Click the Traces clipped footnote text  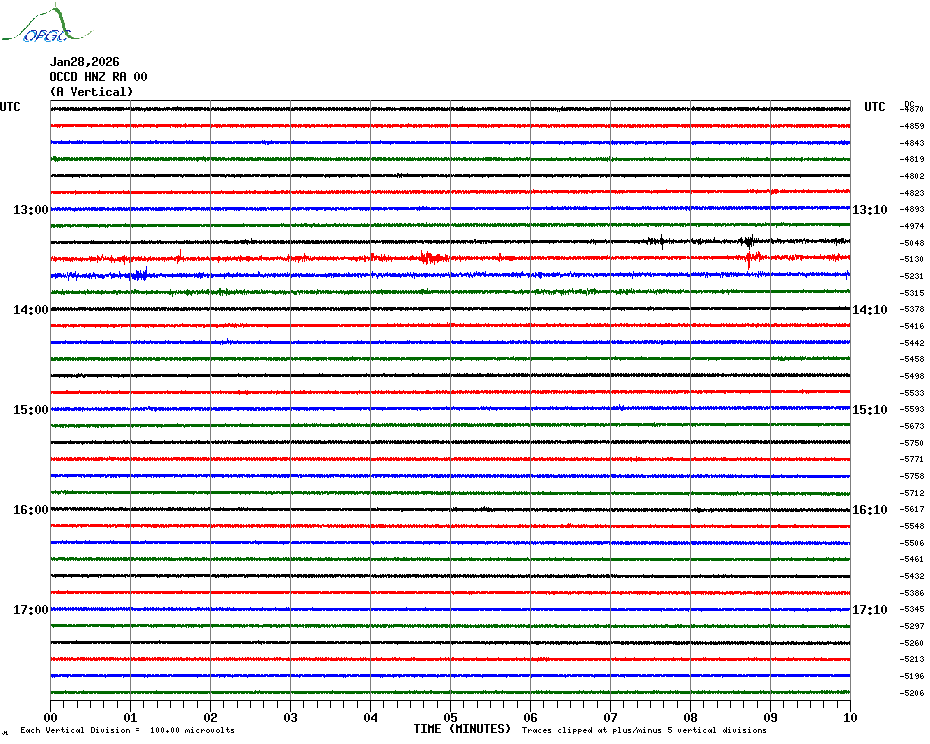point(644,730)
